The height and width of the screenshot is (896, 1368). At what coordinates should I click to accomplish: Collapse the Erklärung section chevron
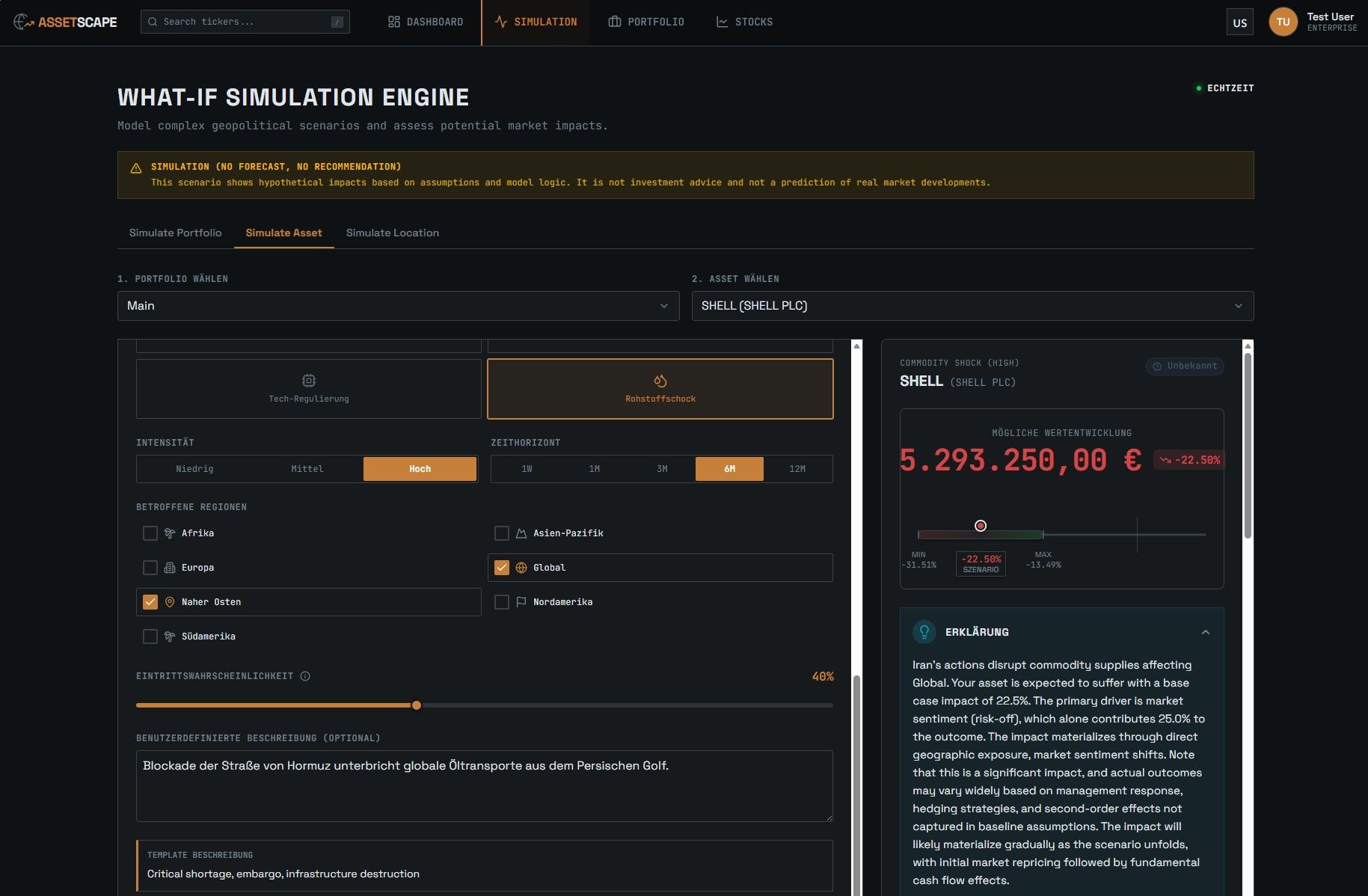coord(1206,632)
